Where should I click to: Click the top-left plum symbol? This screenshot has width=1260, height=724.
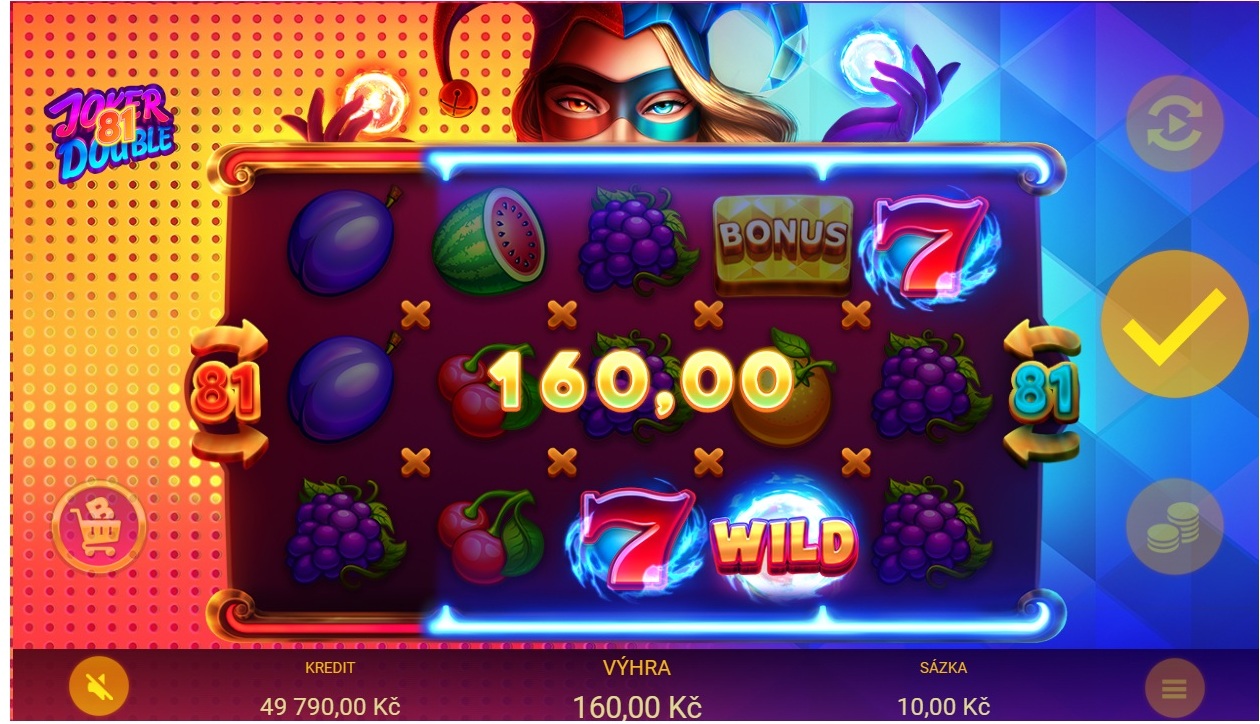click(x=341, y=240)
